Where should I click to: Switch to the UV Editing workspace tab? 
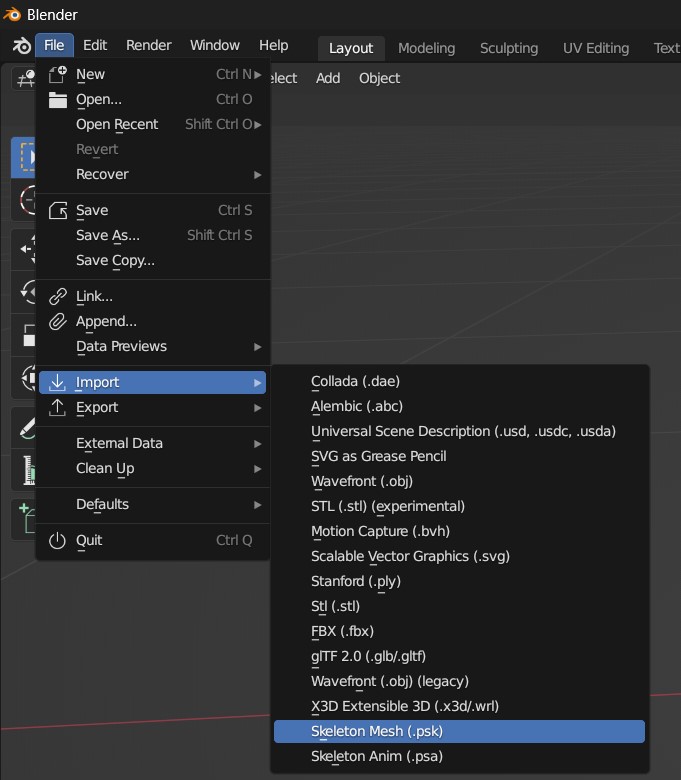596,48
